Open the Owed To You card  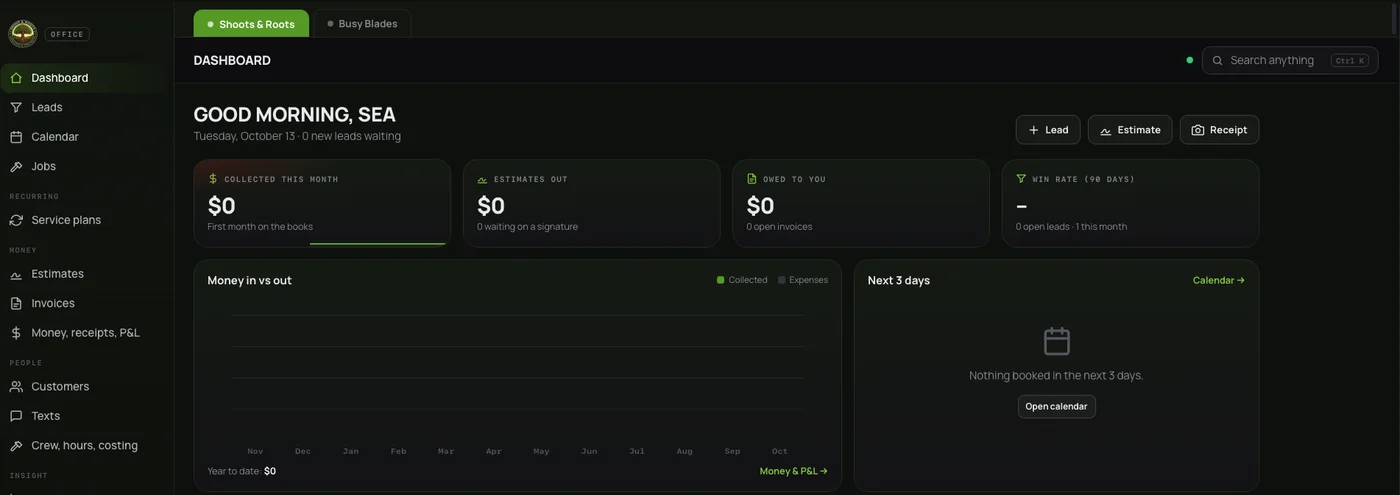(861, 203)
